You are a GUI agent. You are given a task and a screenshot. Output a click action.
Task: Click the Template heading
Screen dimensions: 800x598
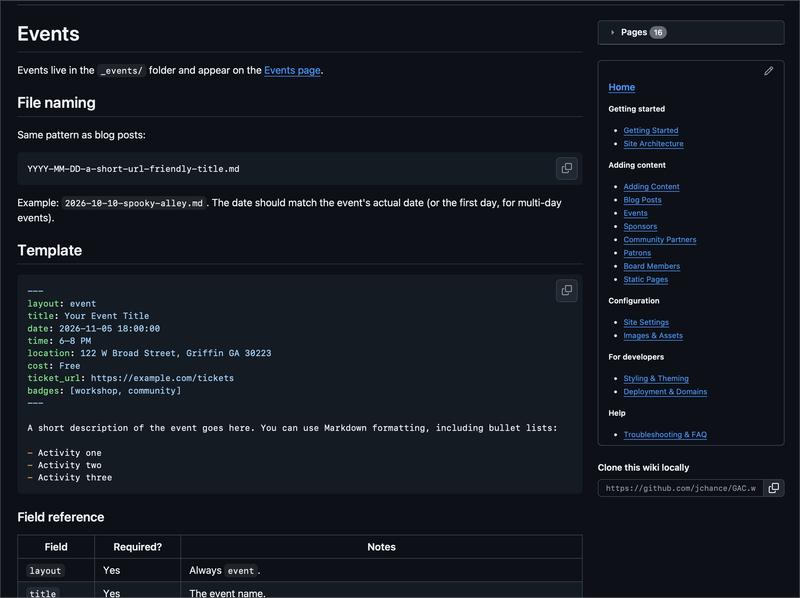click(x=49, y=251)
